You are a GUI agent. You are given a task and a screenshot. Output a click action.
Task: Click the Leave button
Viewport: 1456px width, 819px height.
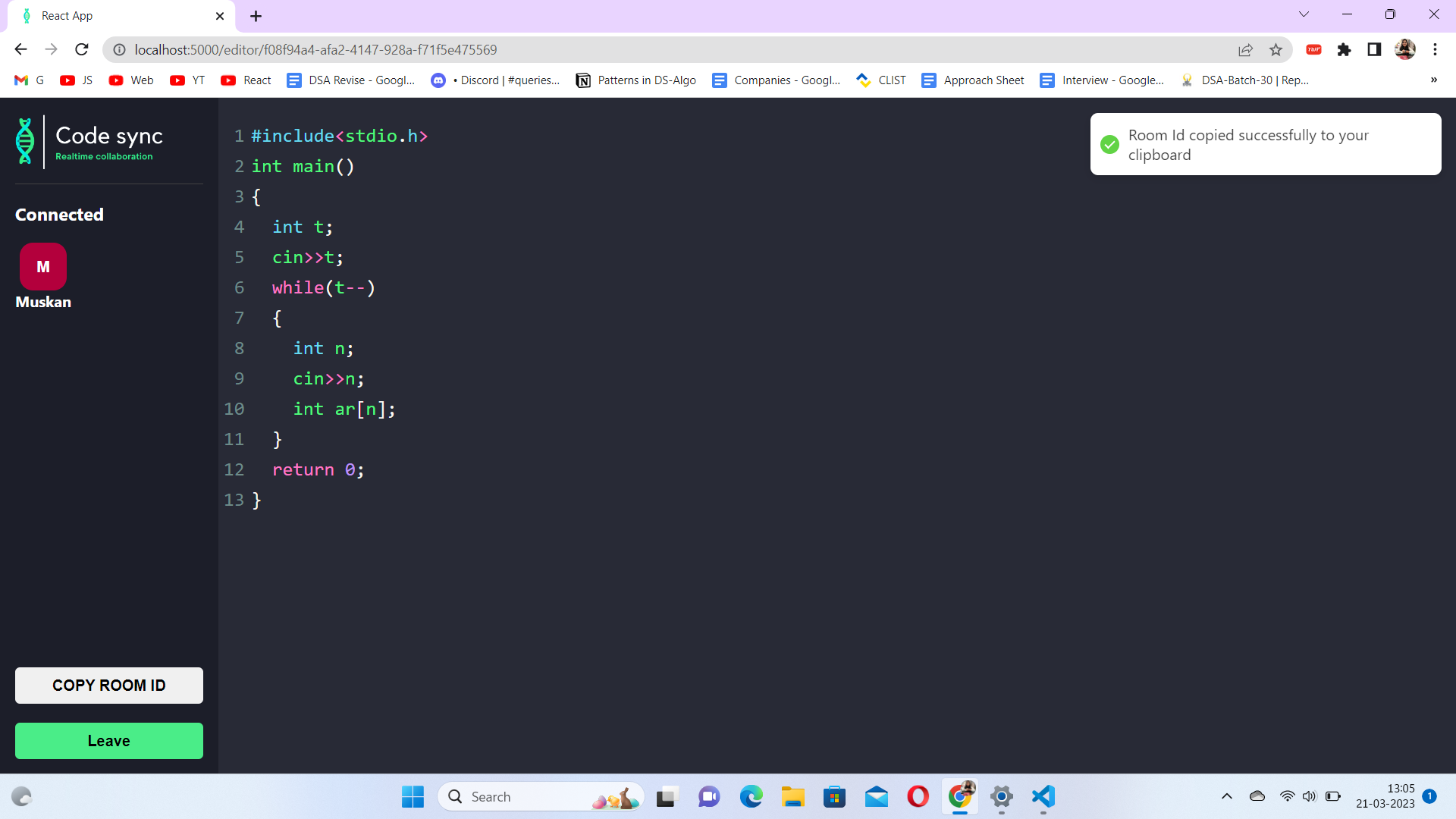pyautogui.click(x=108, y=741)
